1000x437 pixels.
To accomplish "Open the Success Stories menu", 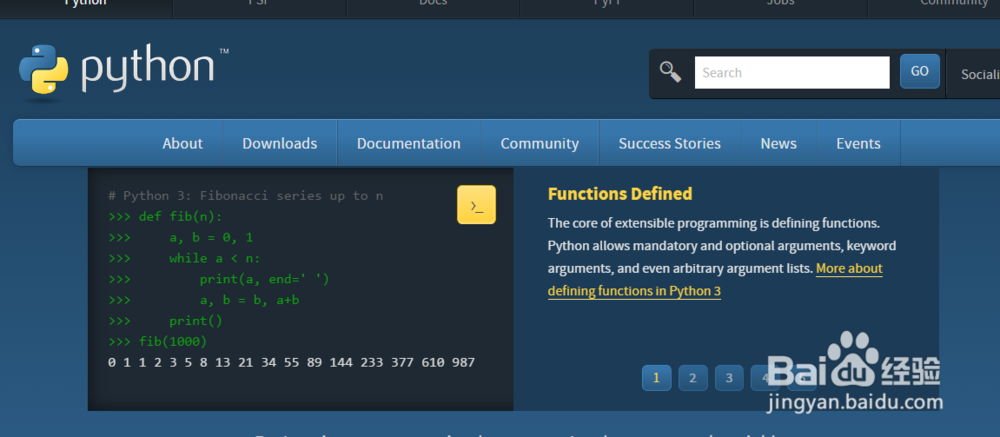I will pyautogui.click(x=669, y=143).
